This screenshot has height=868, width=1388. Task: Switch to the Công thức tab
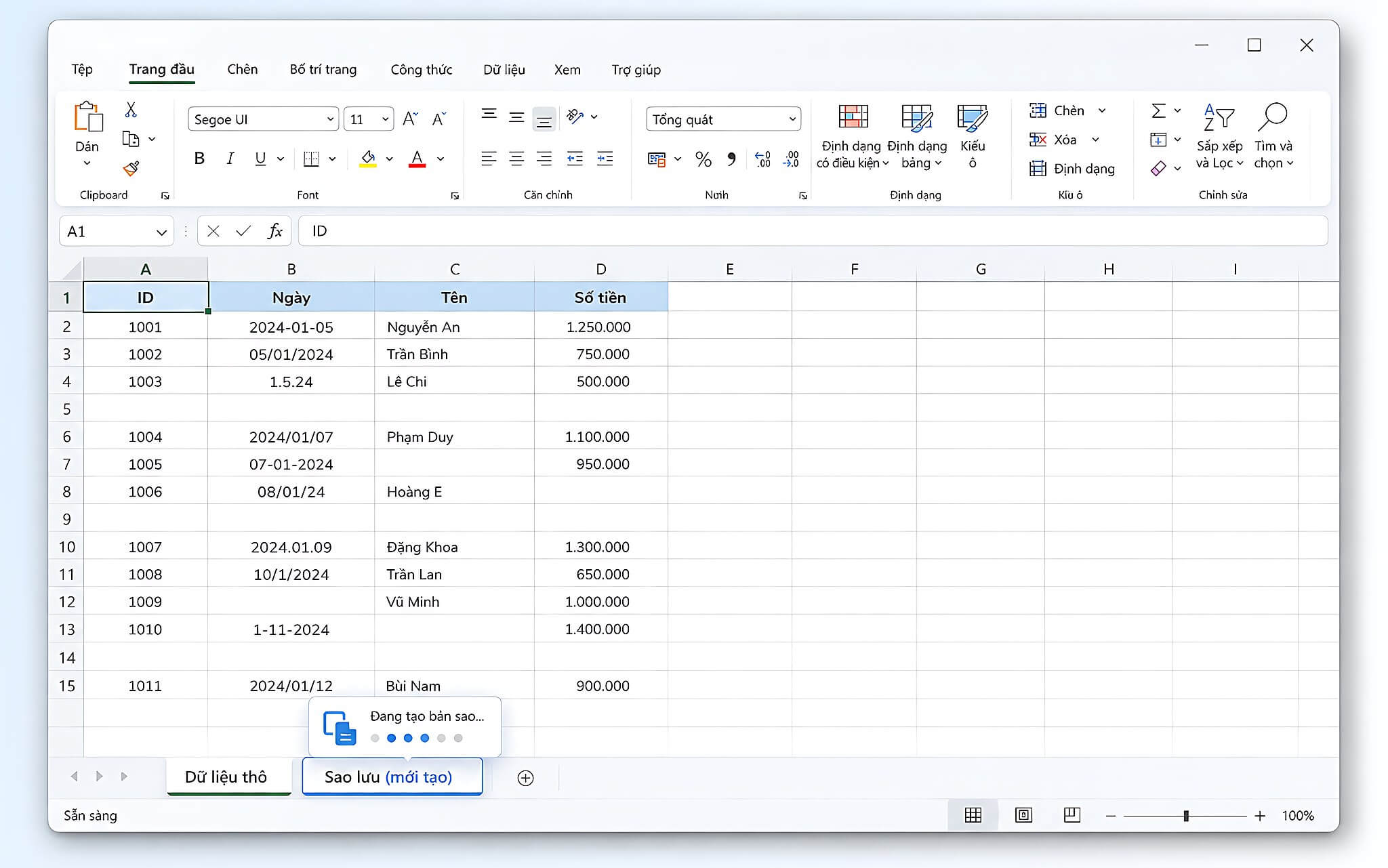click(421, 69)
